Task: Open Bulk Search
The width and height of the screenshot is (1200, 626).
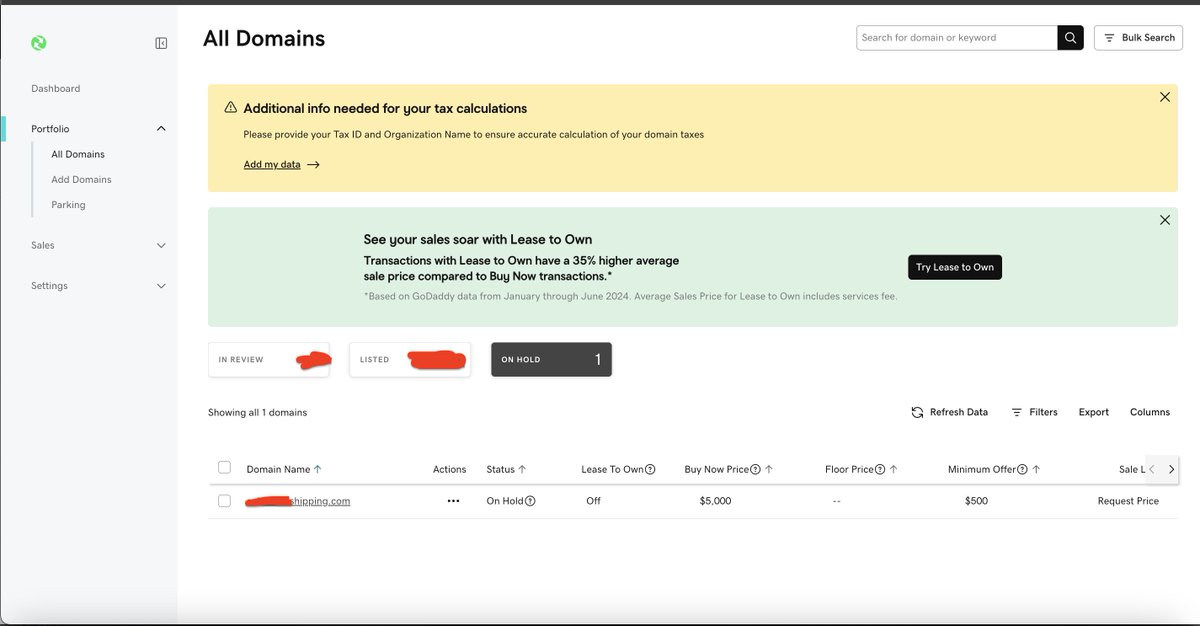Action: coord(1138,38)
